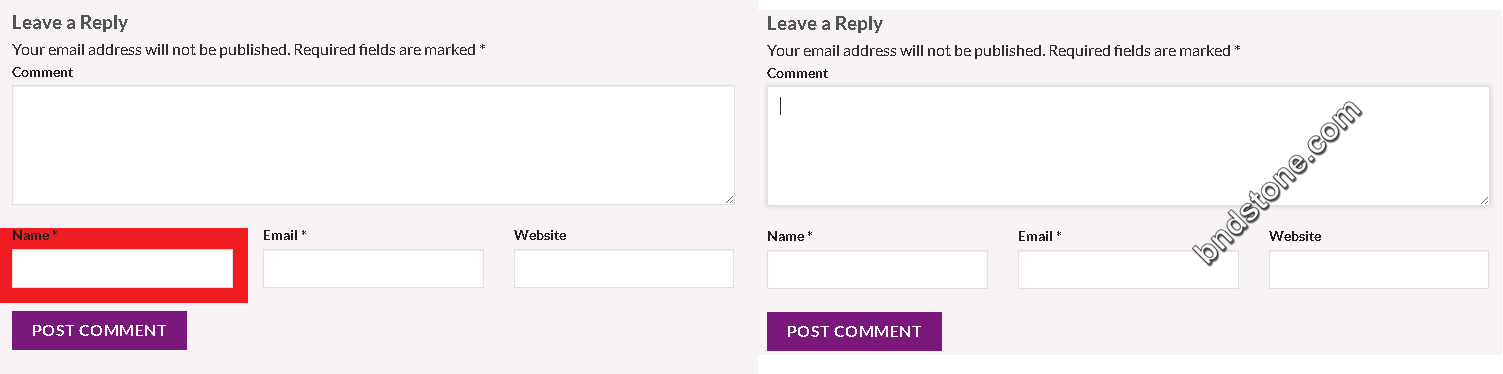Click the left form's Leave a Reply heading
Image resolution: width=1503 pixels, height=374 pixels.
tap(70, 22)
